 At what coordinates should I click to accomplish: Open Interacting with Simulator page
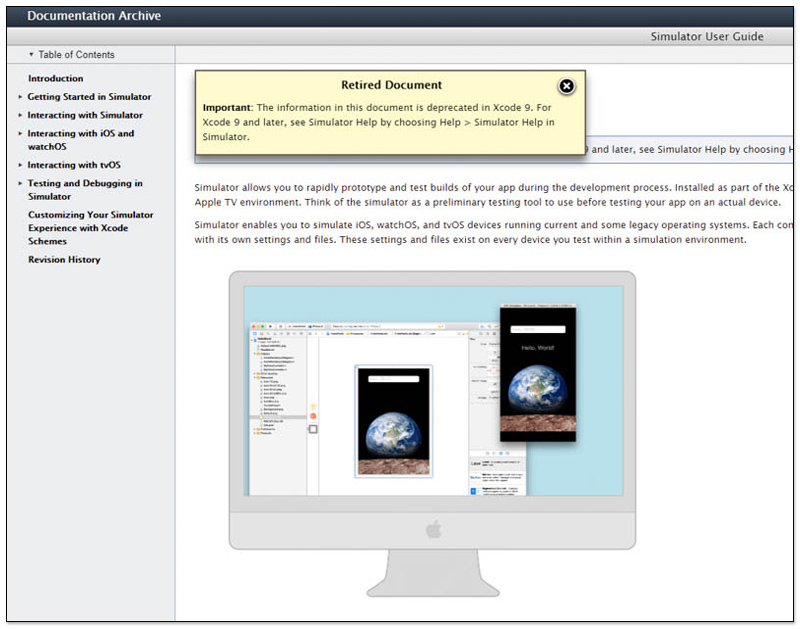85,115
